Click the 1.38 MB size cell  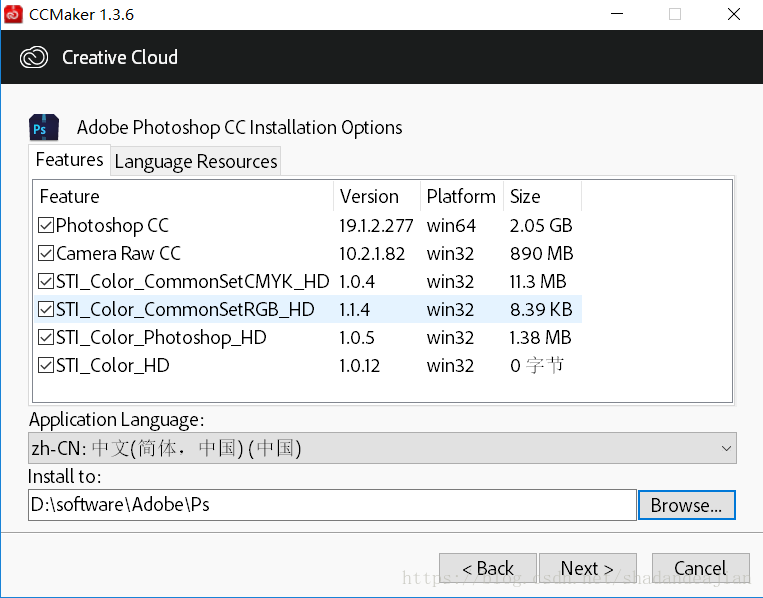pyautogui.click(x=540, y=338)
